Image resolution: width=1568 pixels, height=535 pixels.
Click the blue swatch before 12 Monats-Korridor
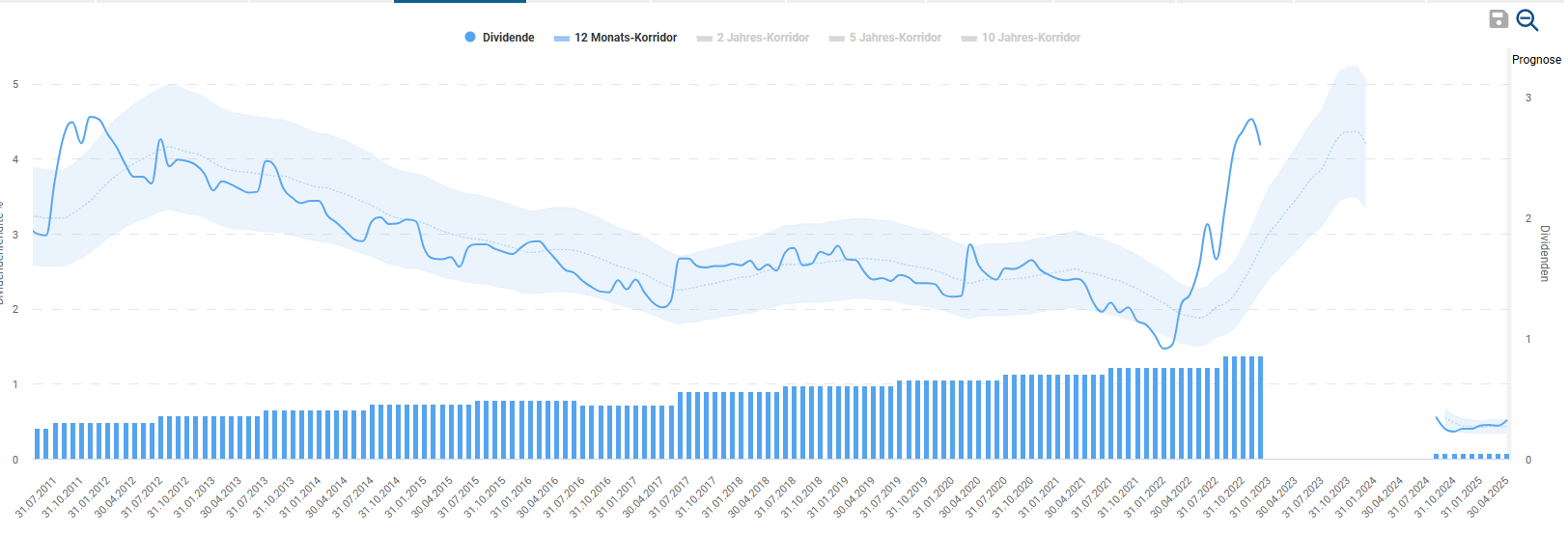point(562,39)
